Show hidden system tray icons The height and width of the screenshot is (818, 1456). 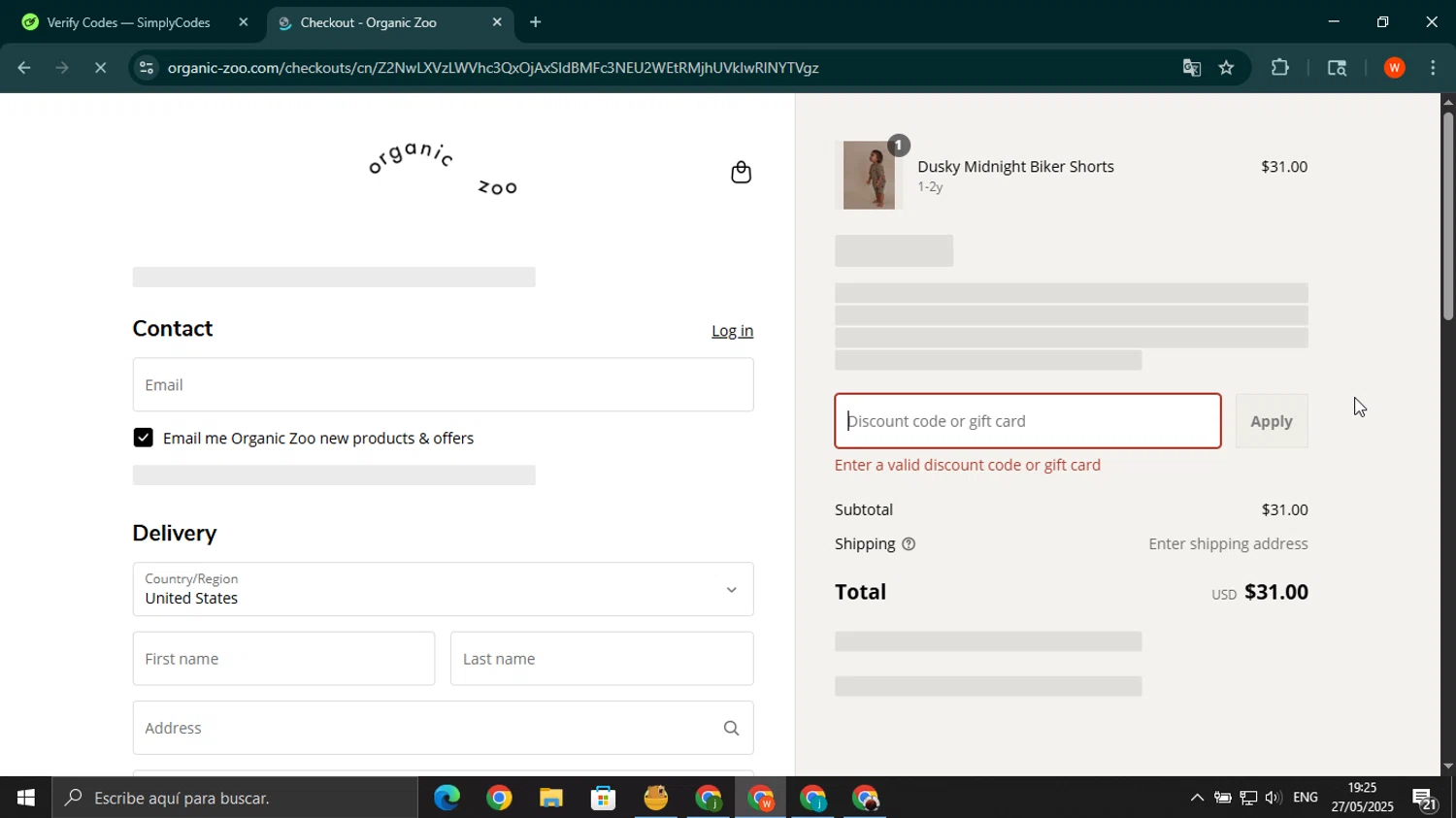pyautogui.click(x=1197, y=798)
